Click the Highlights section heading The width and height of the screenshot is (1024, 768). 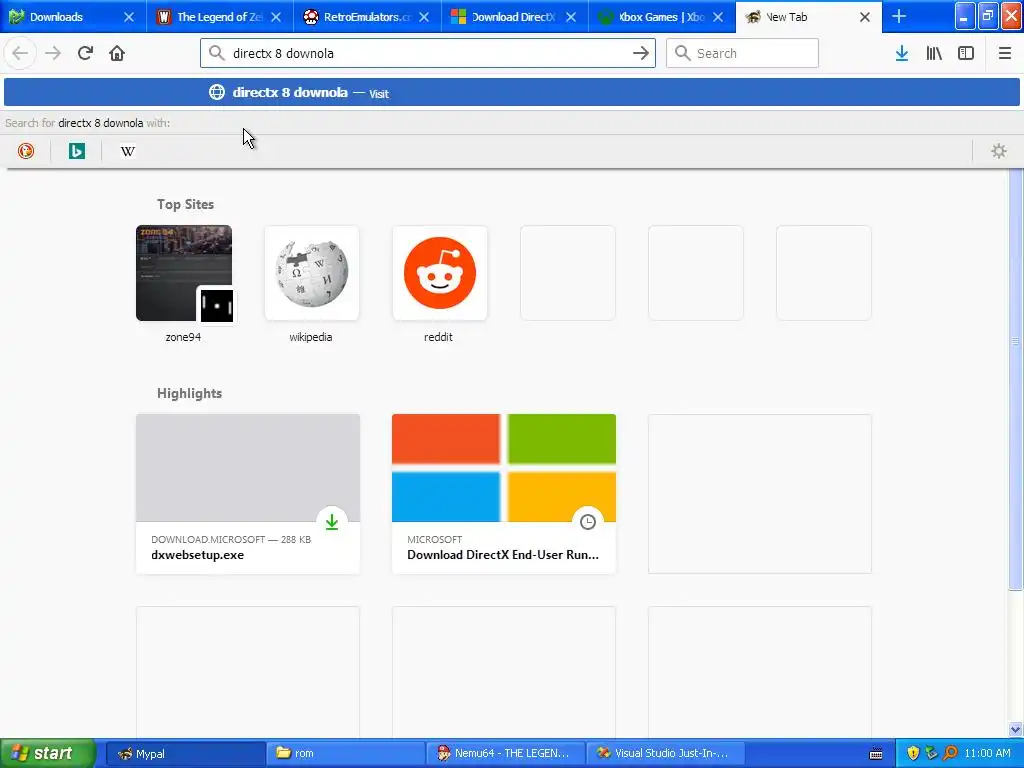[x=189, y=393]
